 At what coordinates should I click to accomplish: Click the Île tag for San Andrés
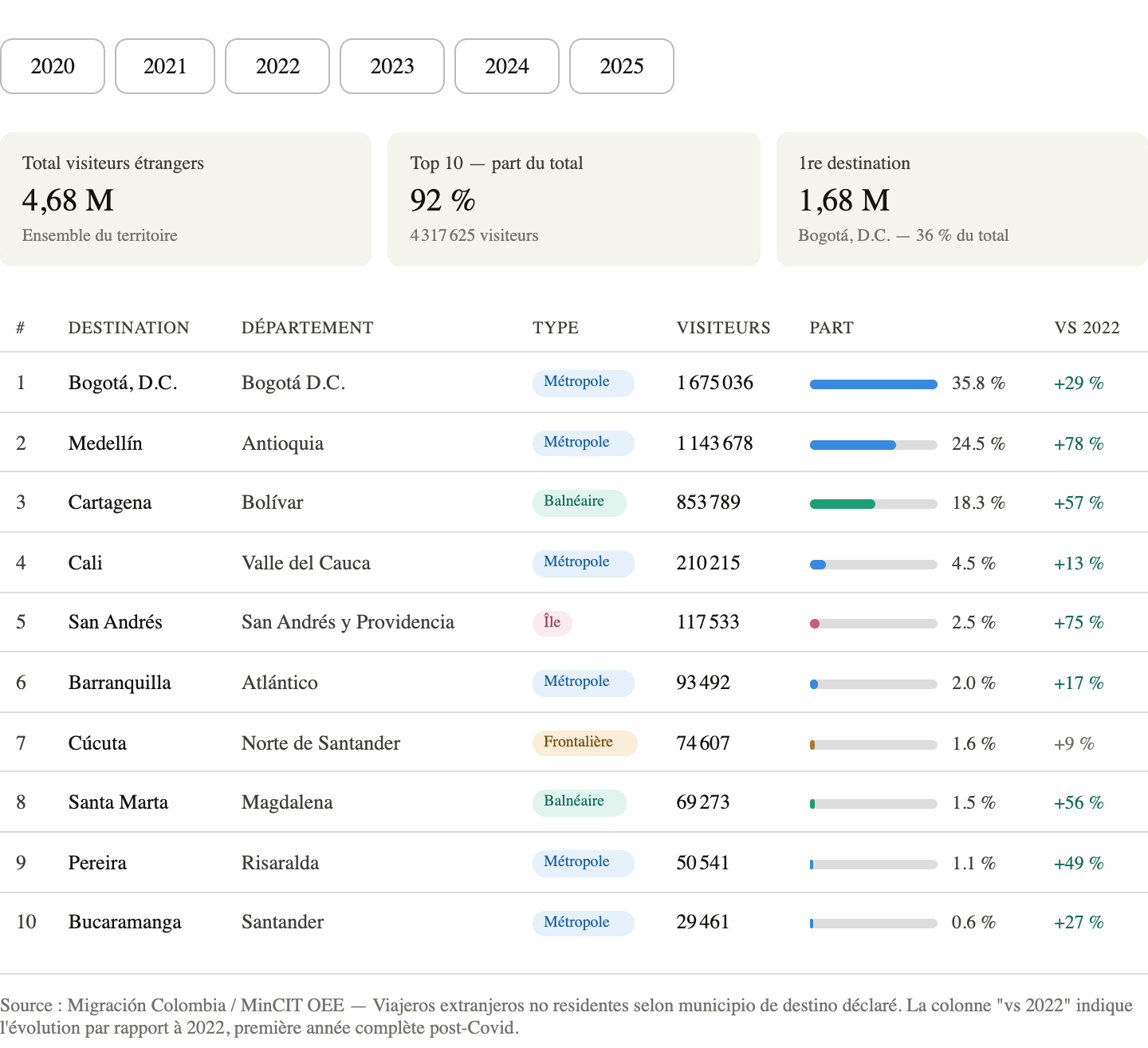tap(552, 623)
